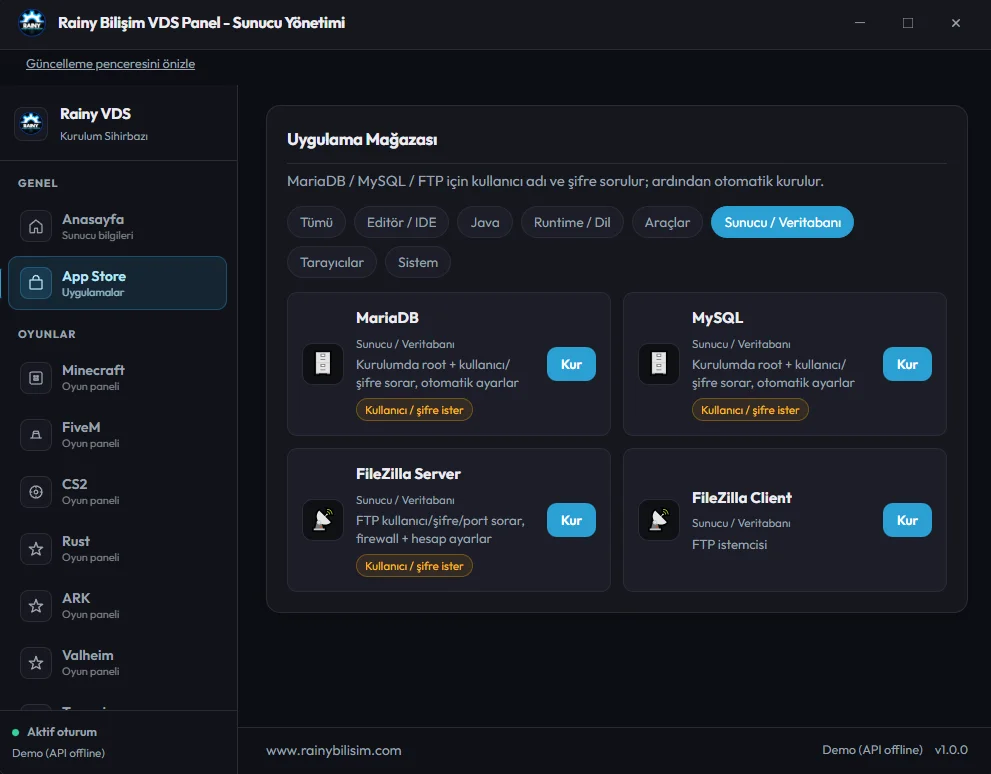Click the sidebar Demo (API offline) session text
This screenshot has width=991, height=774.
[59, 753]
